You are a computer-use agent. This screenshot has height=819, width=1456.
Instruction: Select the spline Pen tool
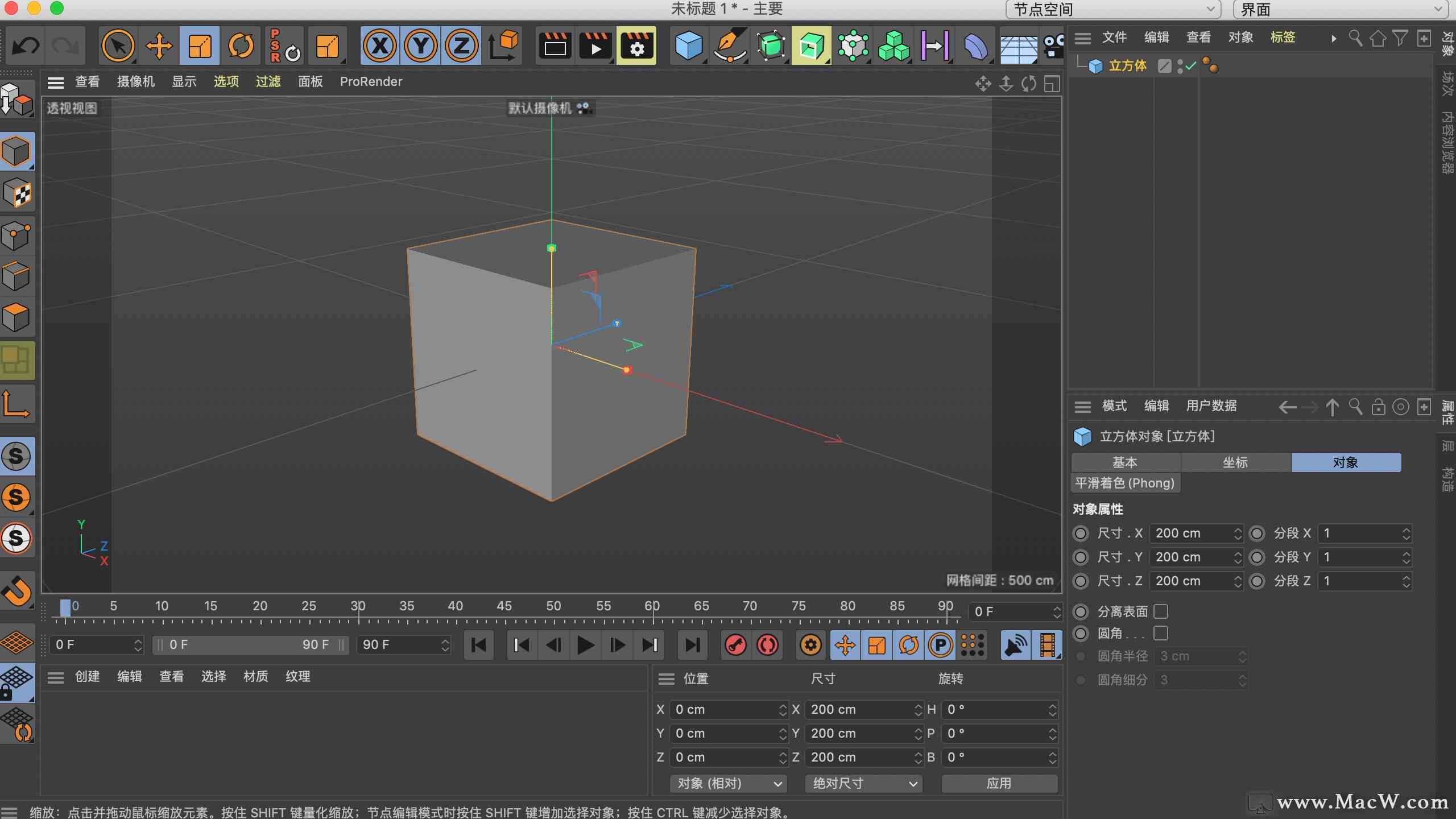click(730, 45)
